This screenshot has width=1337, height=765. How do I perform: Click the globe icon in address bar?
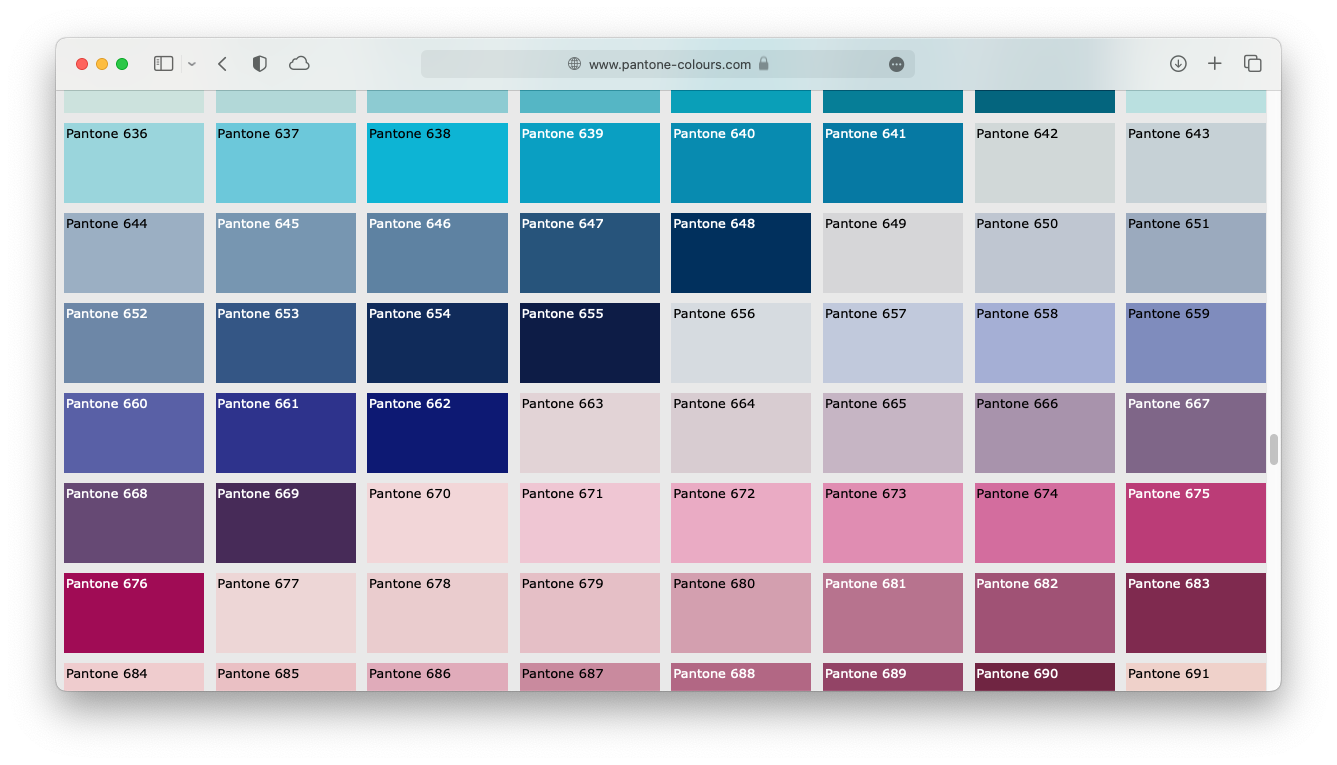(x=574, y=64)
